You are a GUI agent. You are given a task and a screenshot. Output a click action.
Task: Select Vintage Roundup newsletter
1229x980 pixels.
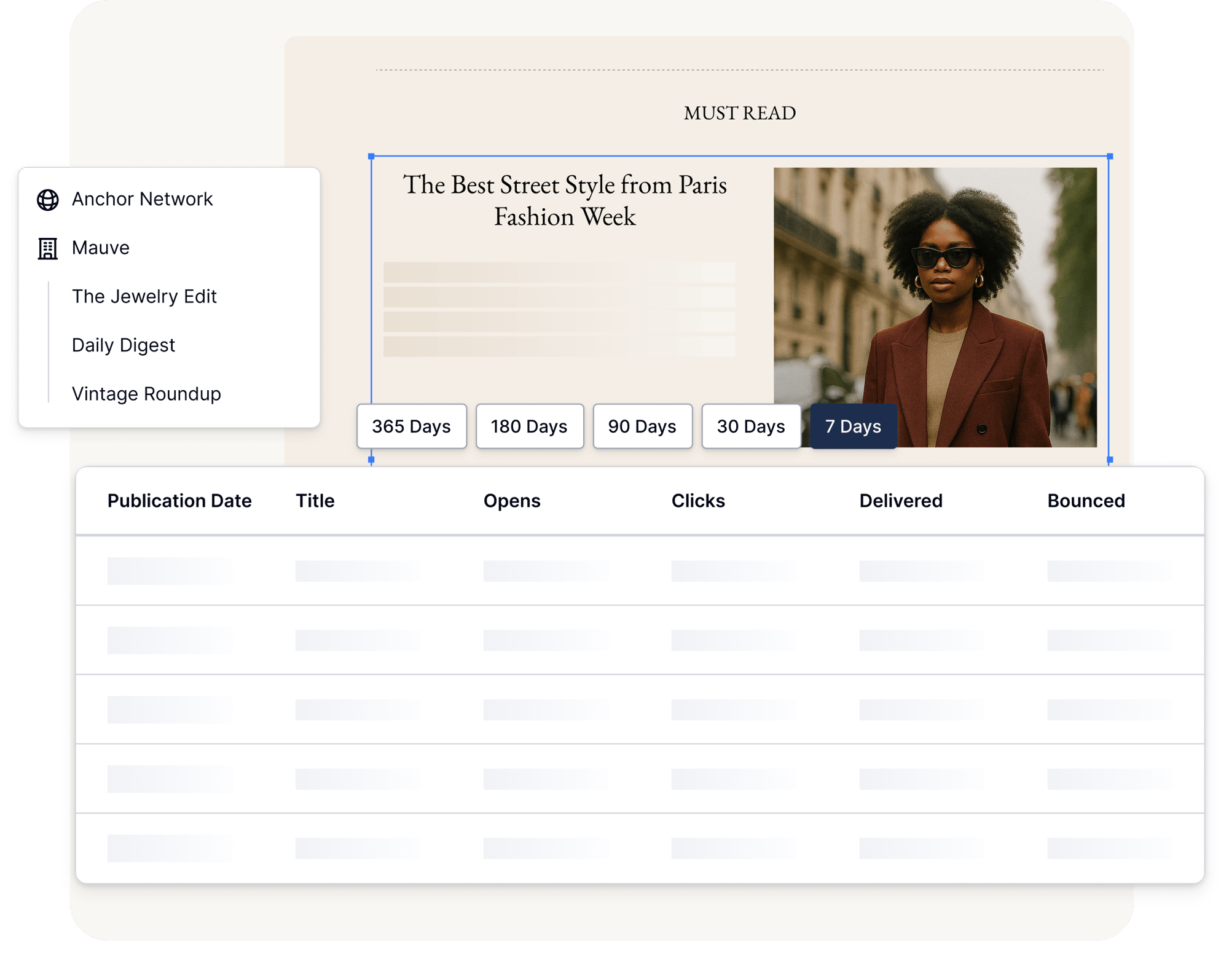[146, 394]
